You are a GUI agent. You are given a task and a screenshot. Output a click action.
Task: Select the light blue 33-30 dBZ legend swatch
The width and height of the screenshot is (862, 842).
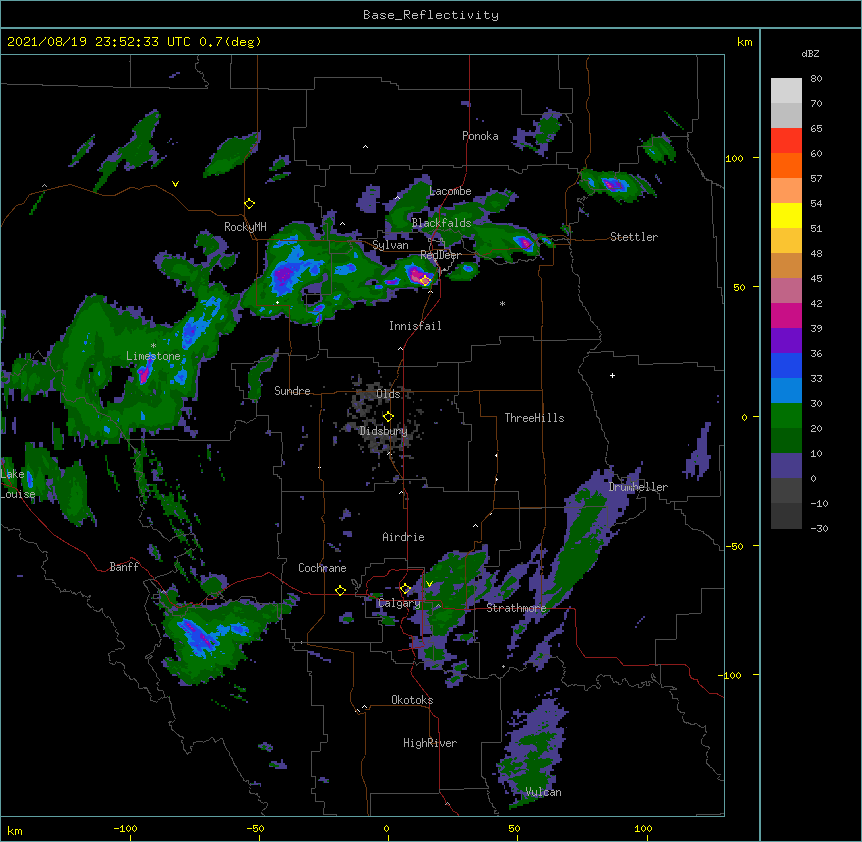(786, 391)
